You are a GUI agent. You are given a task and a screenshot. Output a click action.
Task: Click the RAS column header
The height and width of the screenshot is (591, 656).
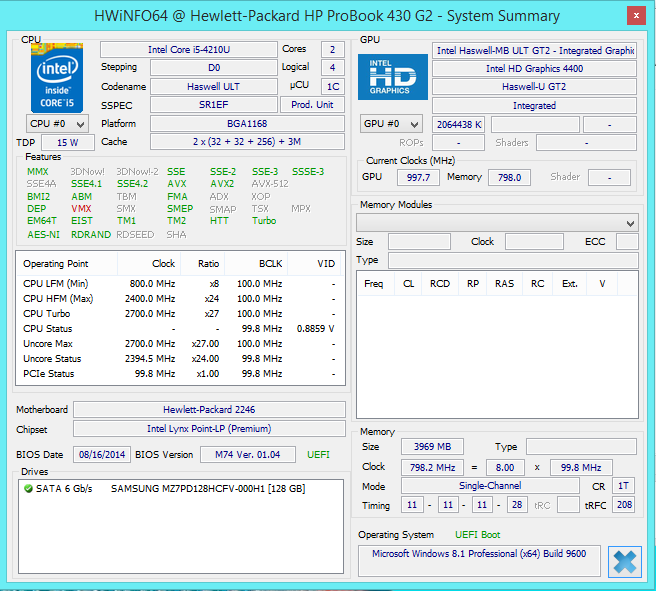[505, 284]
